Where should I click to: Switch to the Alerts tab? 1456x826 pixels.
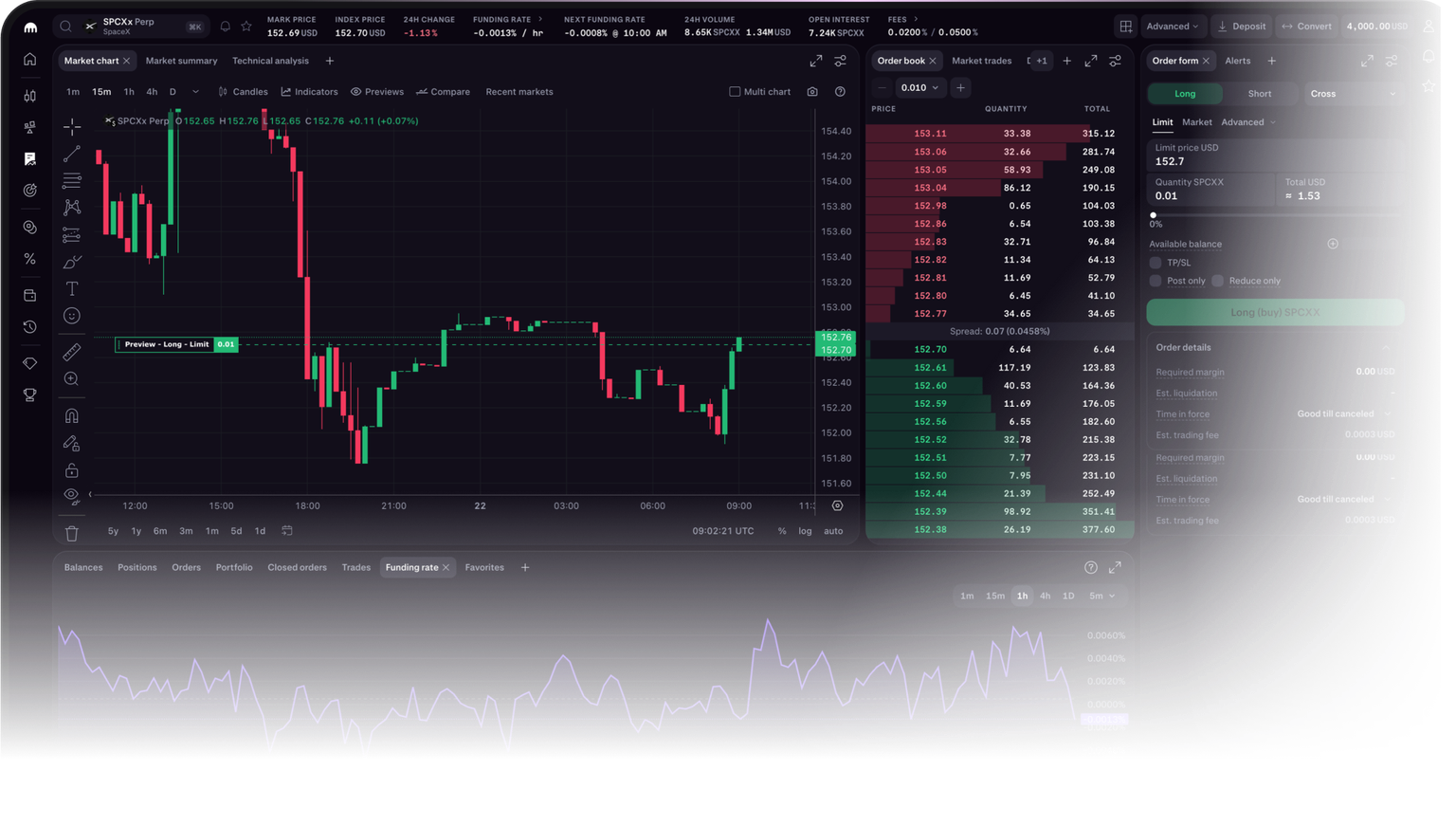tap(1237, 61)
